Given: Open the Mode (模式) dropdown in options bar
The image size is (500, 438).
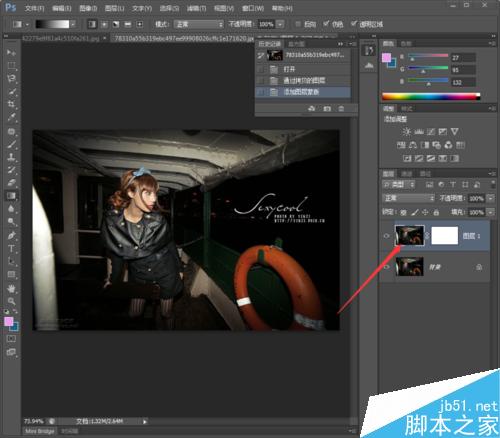Looking at the screenshot, I should point(199,24).
